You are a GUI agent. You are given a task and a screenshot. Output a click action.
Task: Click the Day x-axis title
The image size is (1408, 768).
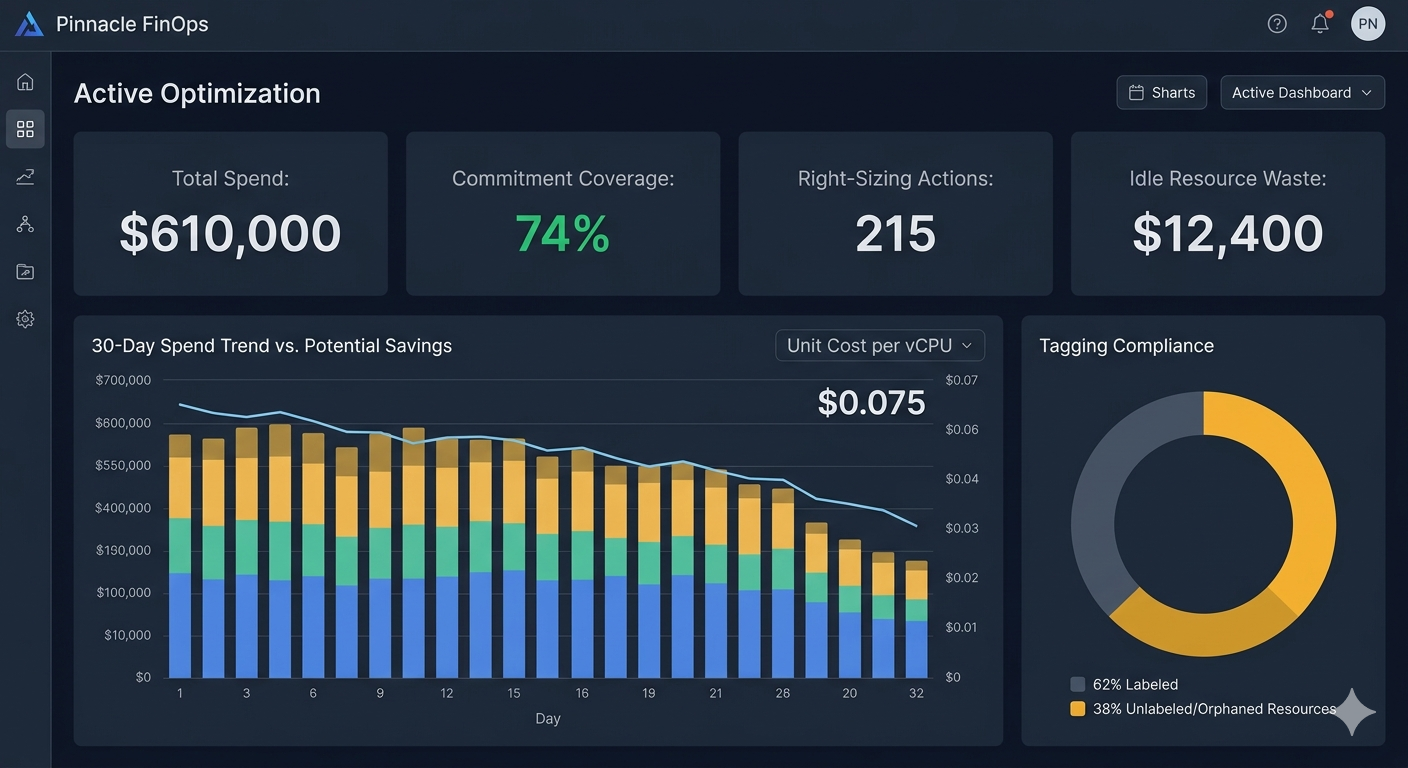coord(548,718)
